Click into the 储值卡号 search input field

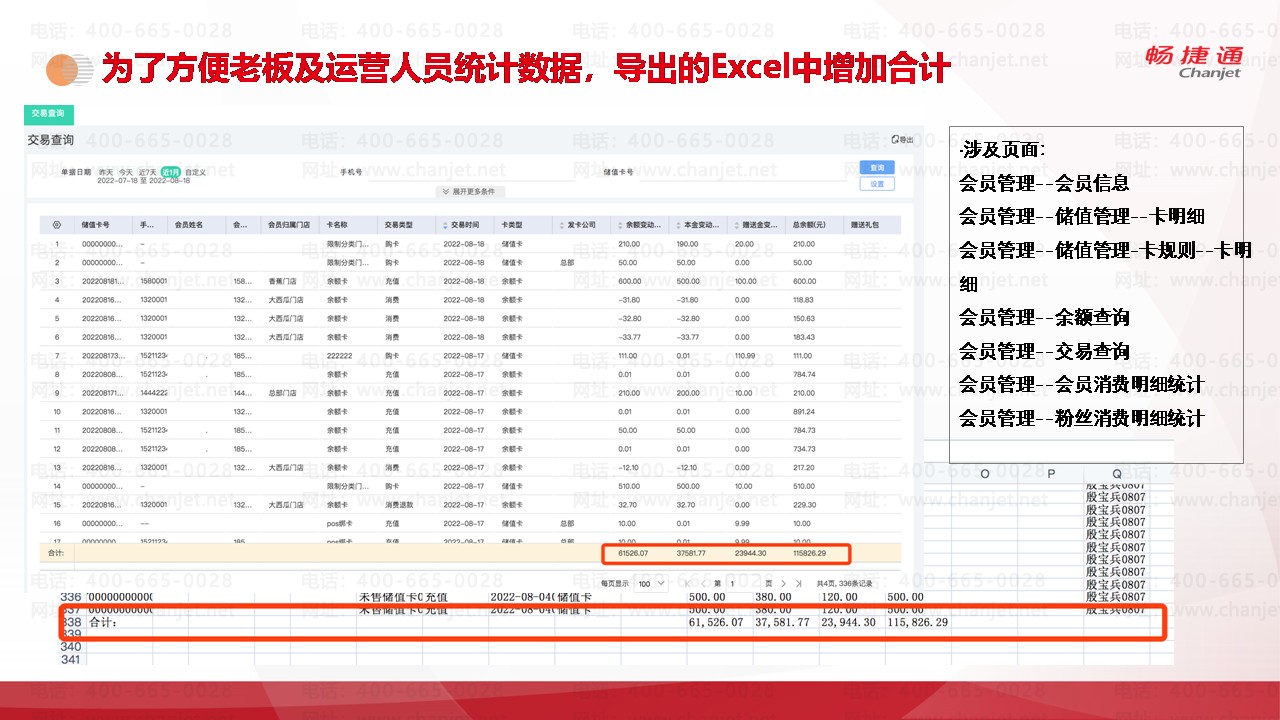click(745, 172)
